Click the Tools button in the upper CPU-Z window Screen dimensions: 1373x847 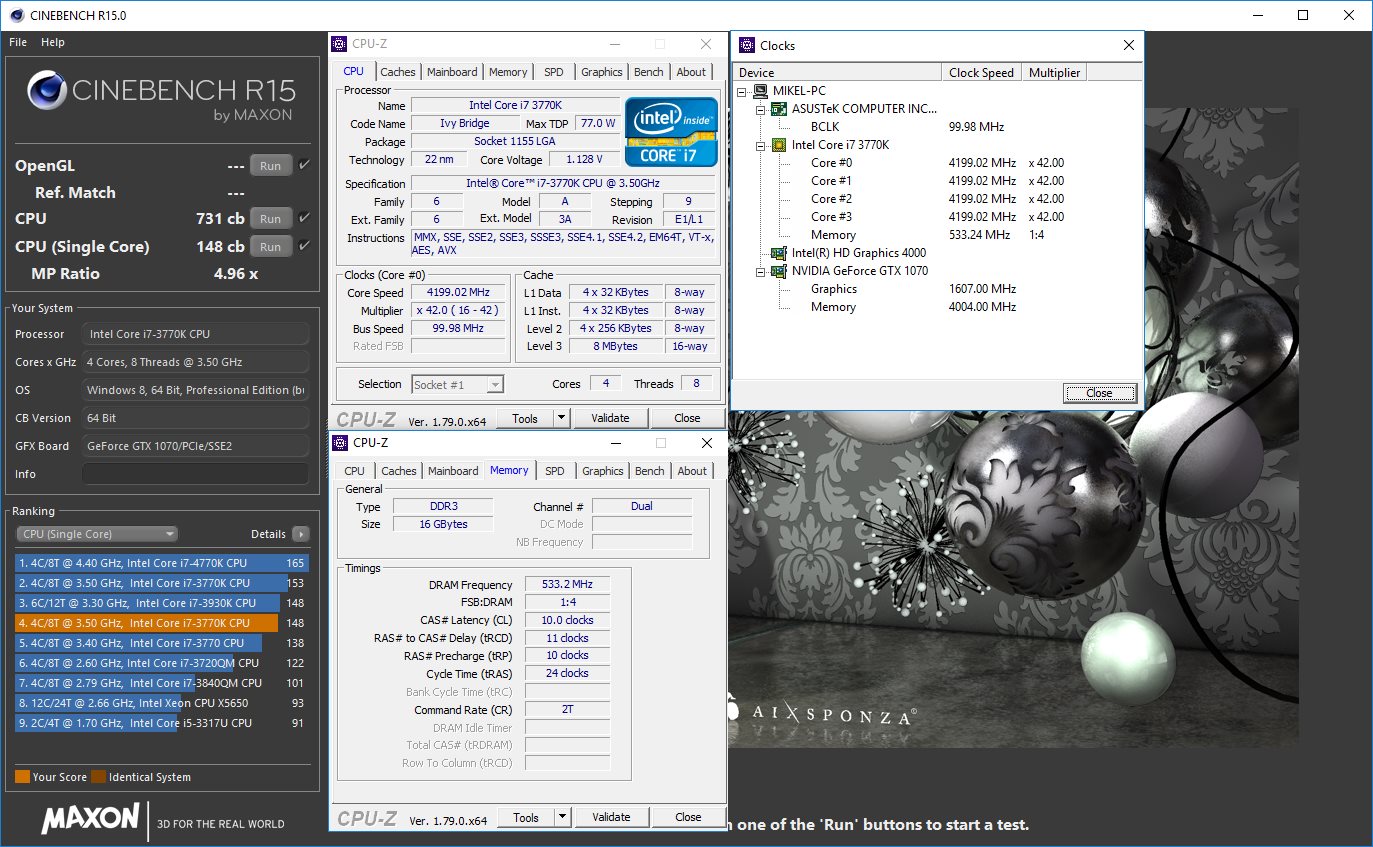pyautogui.click(x=525, y=418)
